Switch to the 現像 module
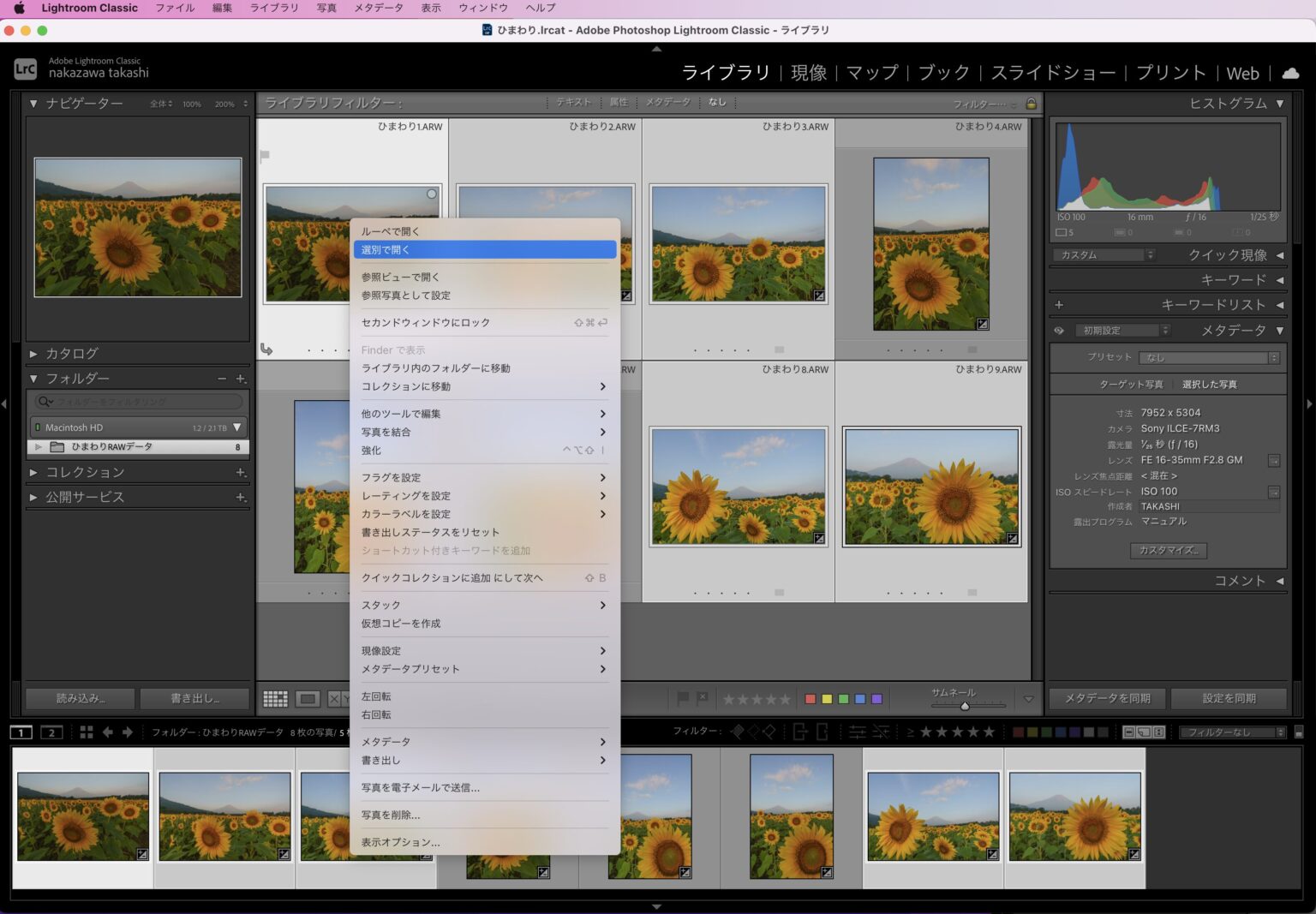The height and width of the screenshot is (914, 1316). [808, 73]
